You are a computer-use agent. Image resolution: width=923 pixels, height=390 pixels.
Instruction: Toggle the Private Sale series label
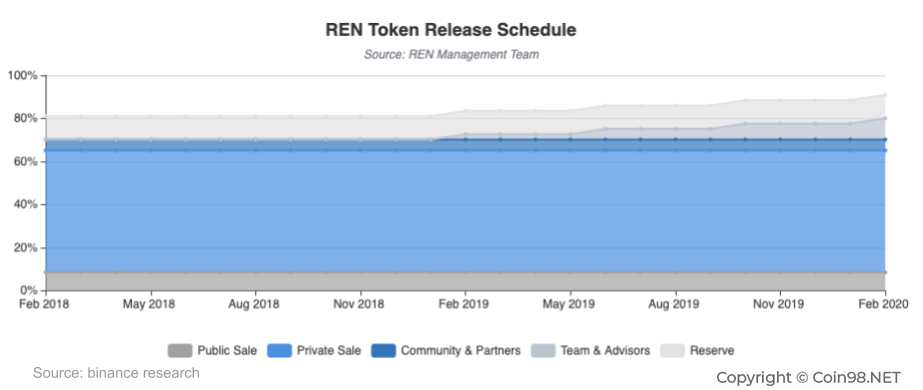click(x=329, y=351)
